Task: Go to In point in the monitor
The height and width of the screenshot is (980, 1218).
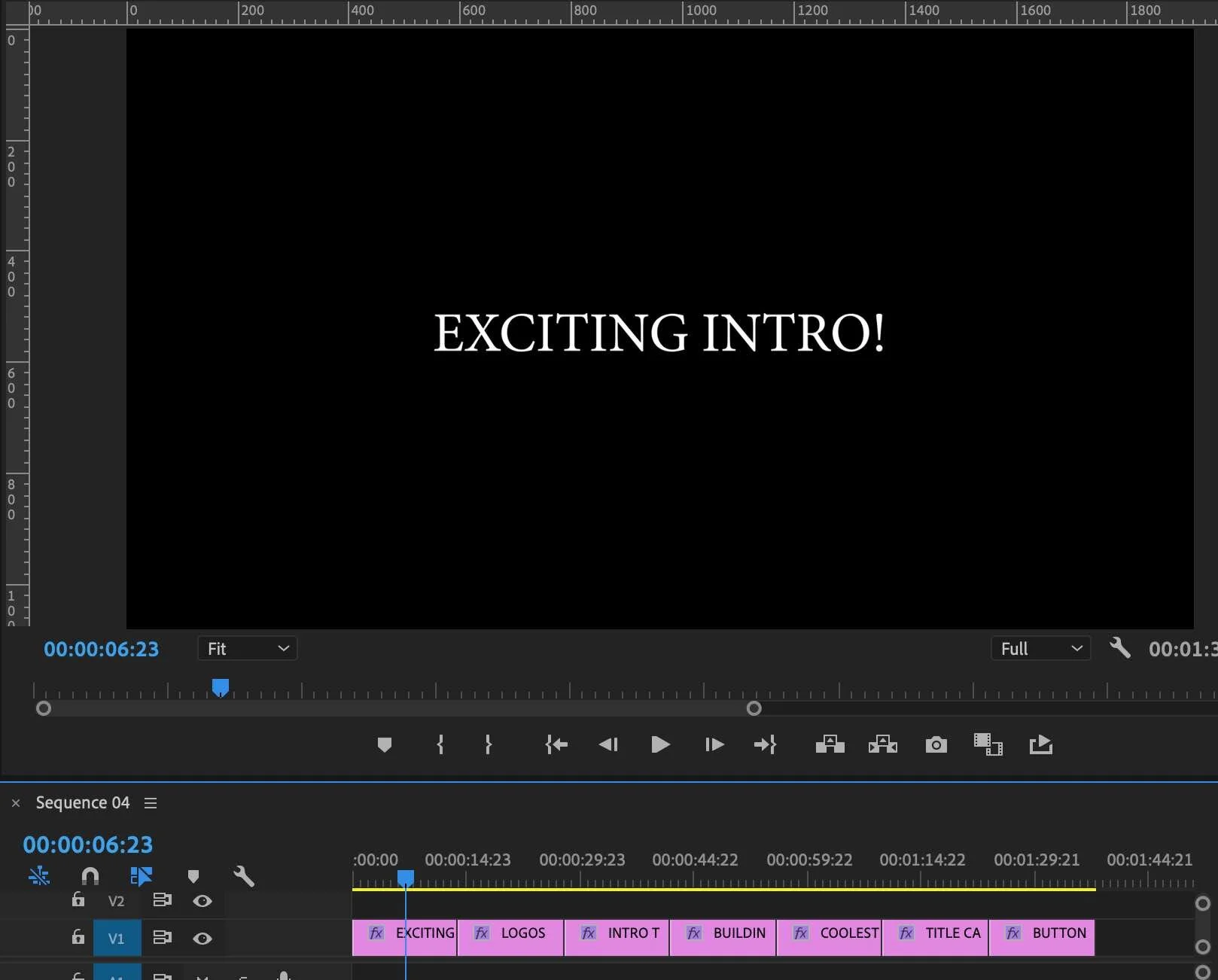Action: click(x=556, y=745)
